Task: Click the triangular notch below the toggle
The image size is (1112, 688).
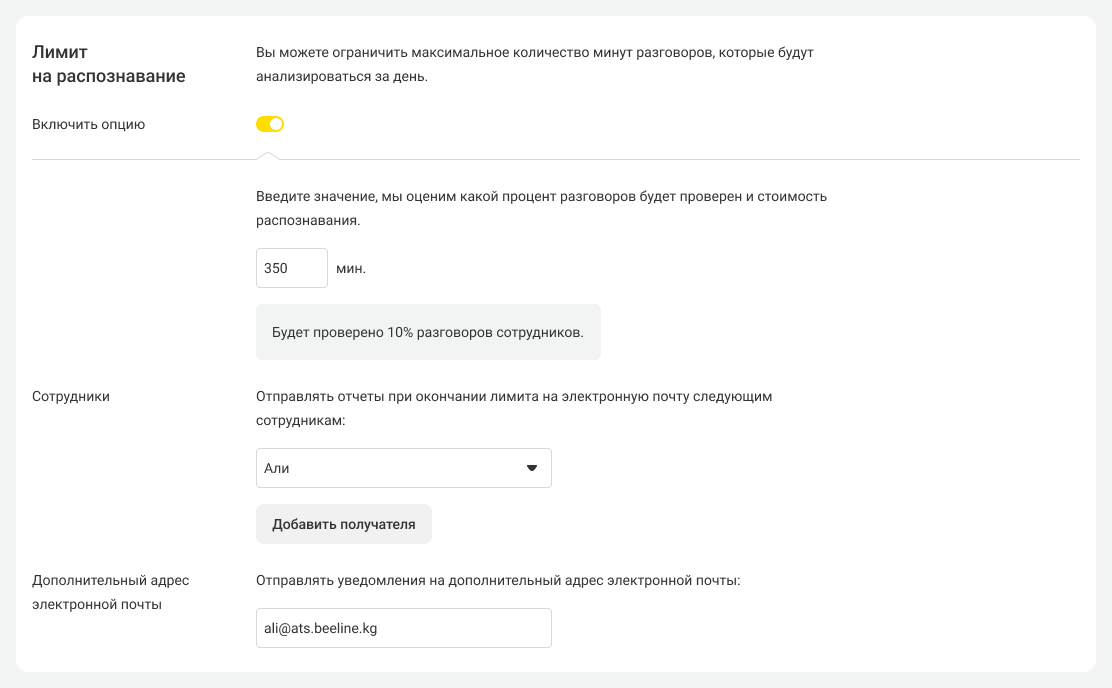Action: tap(267, 155)
